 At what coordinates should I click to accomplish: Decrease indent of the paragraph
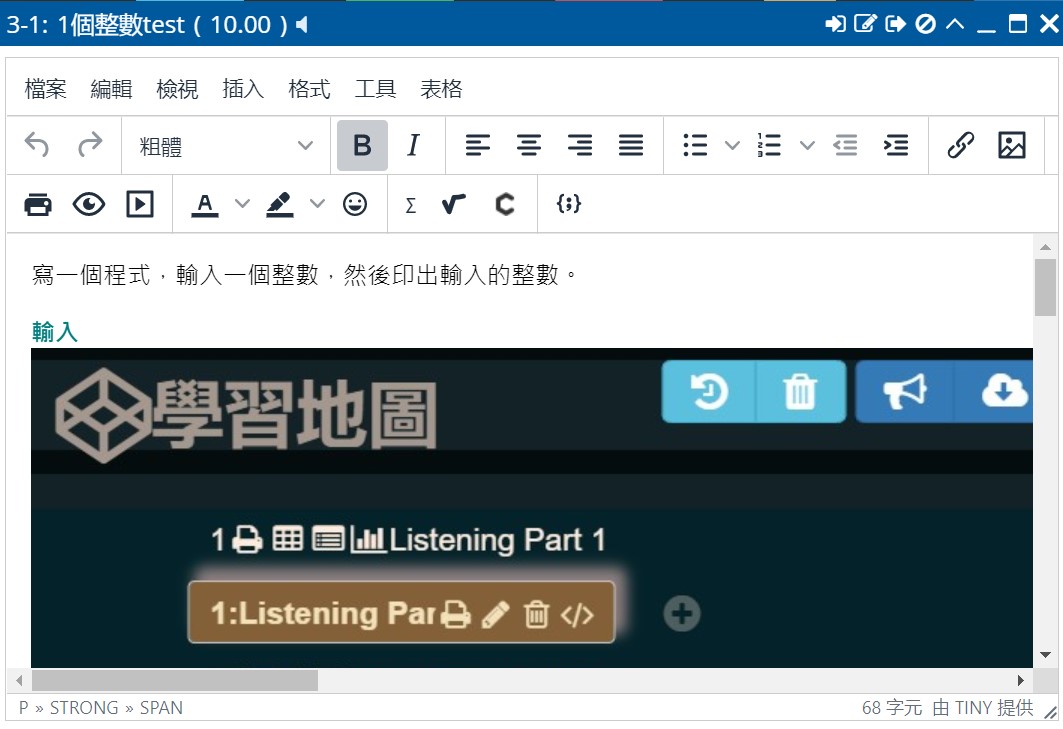pyautogui.click(x=845, y=145)
